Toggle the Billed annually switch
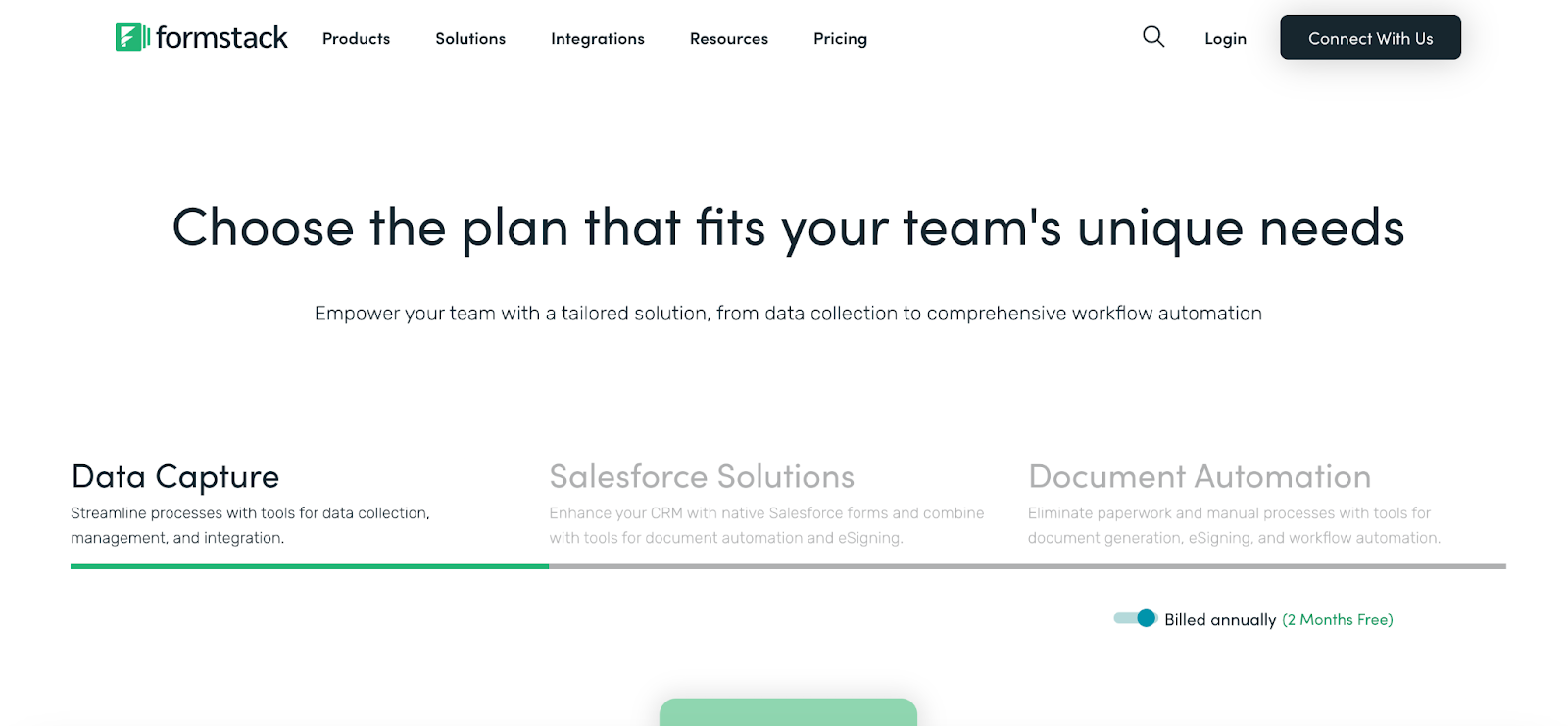The width and height of the screenshot is (1568, 726). click(1136, 618)
